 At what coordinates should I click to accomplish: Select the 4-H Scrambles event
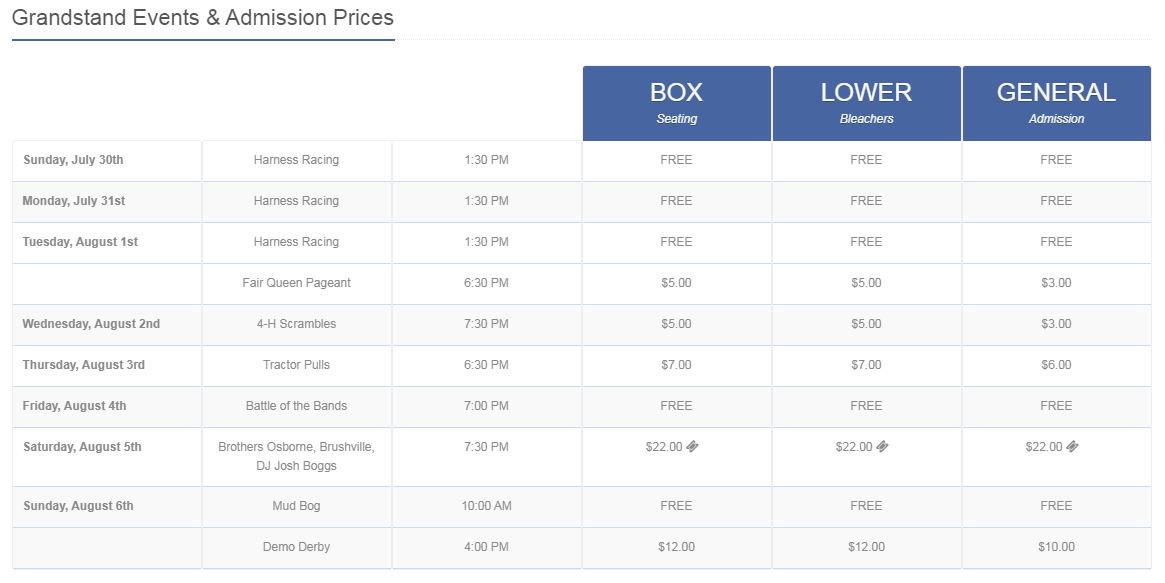[296, 323]
